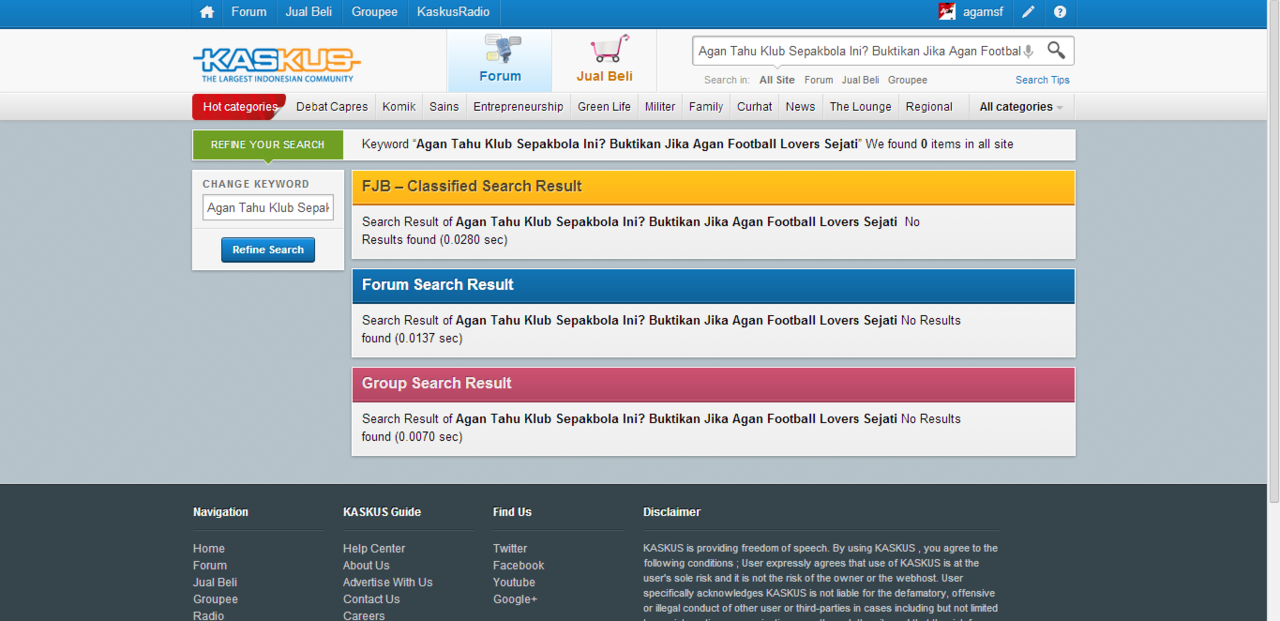1280x621 pixels.
Task: Open Twitter link under Find Us
Action: [x=510, y=549]
